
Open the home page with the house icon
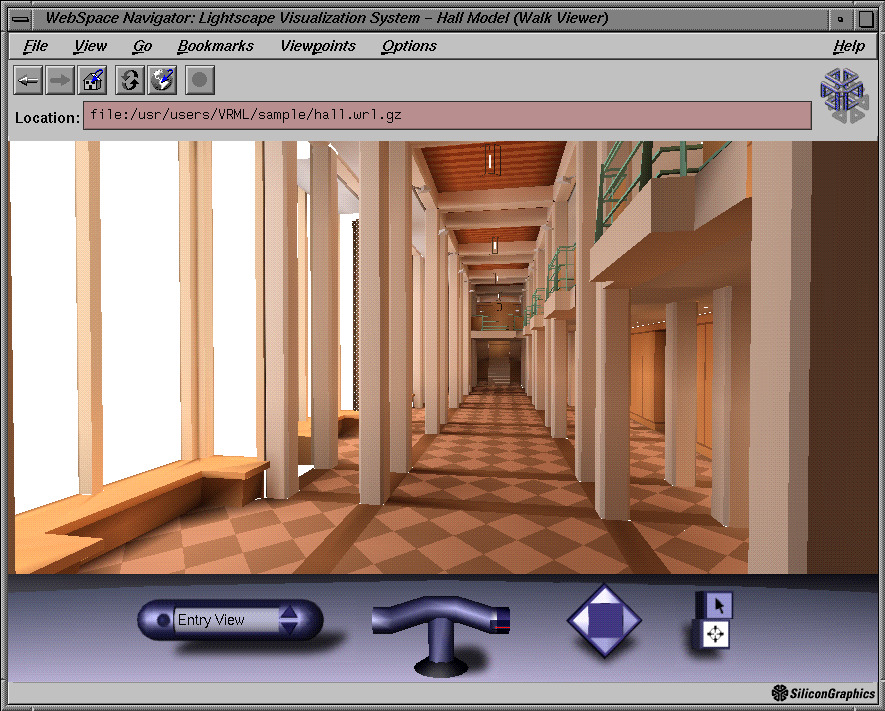[x=92, y=80]
